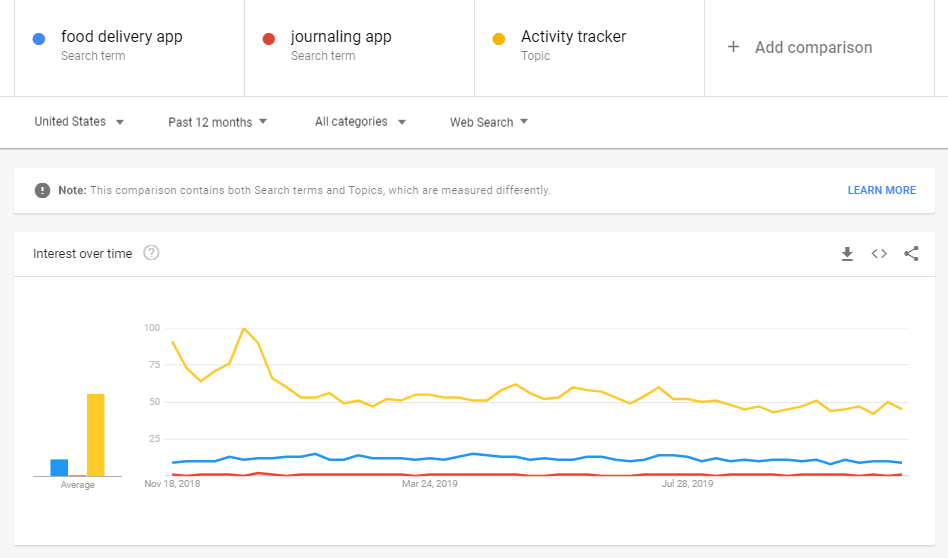Image resolution: width=948 pixels, height=558 pixels.
Task: Click the blue dot beside food delivery app
Action: 39,39
